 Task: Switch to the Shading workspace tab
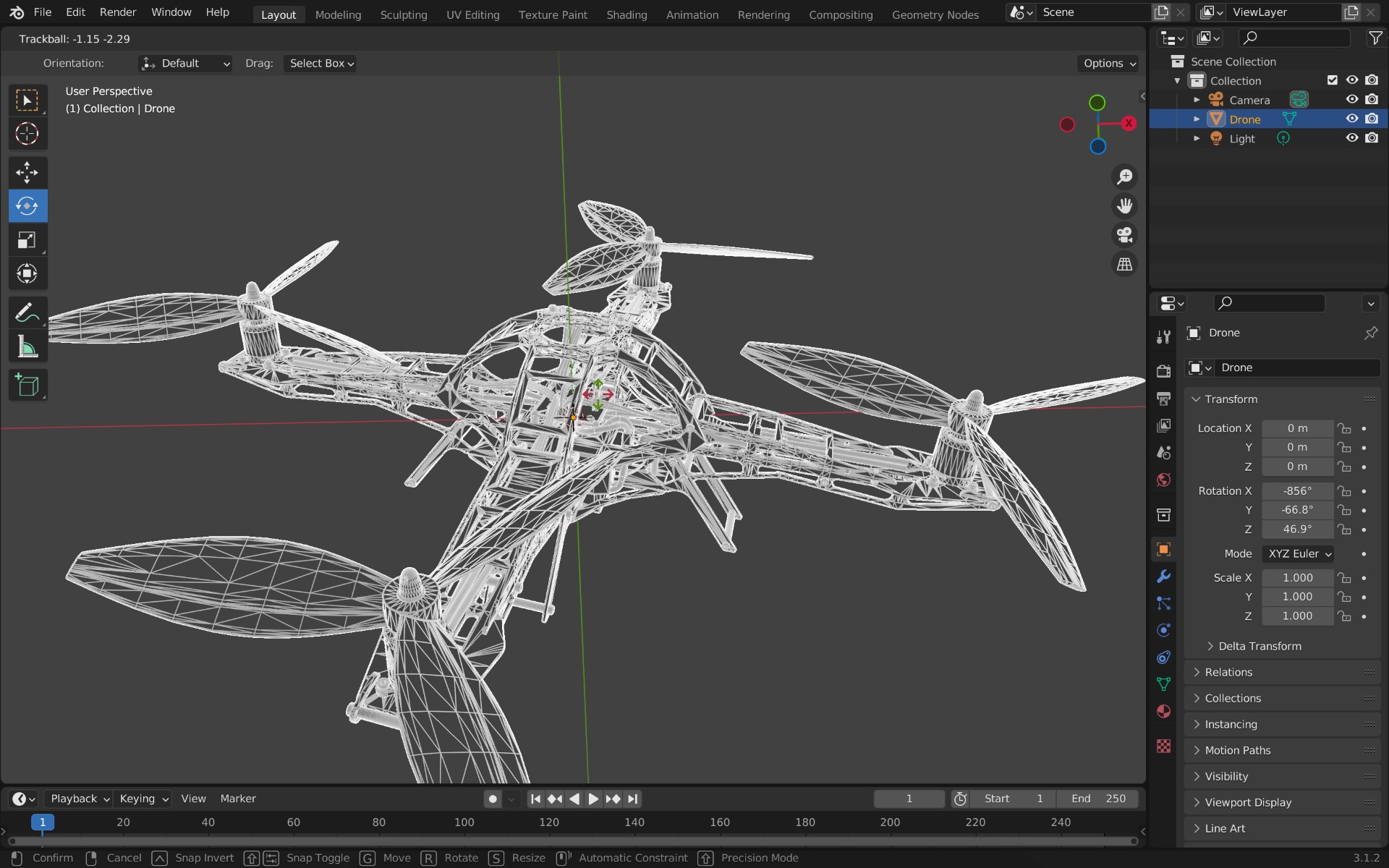(626, 14)
